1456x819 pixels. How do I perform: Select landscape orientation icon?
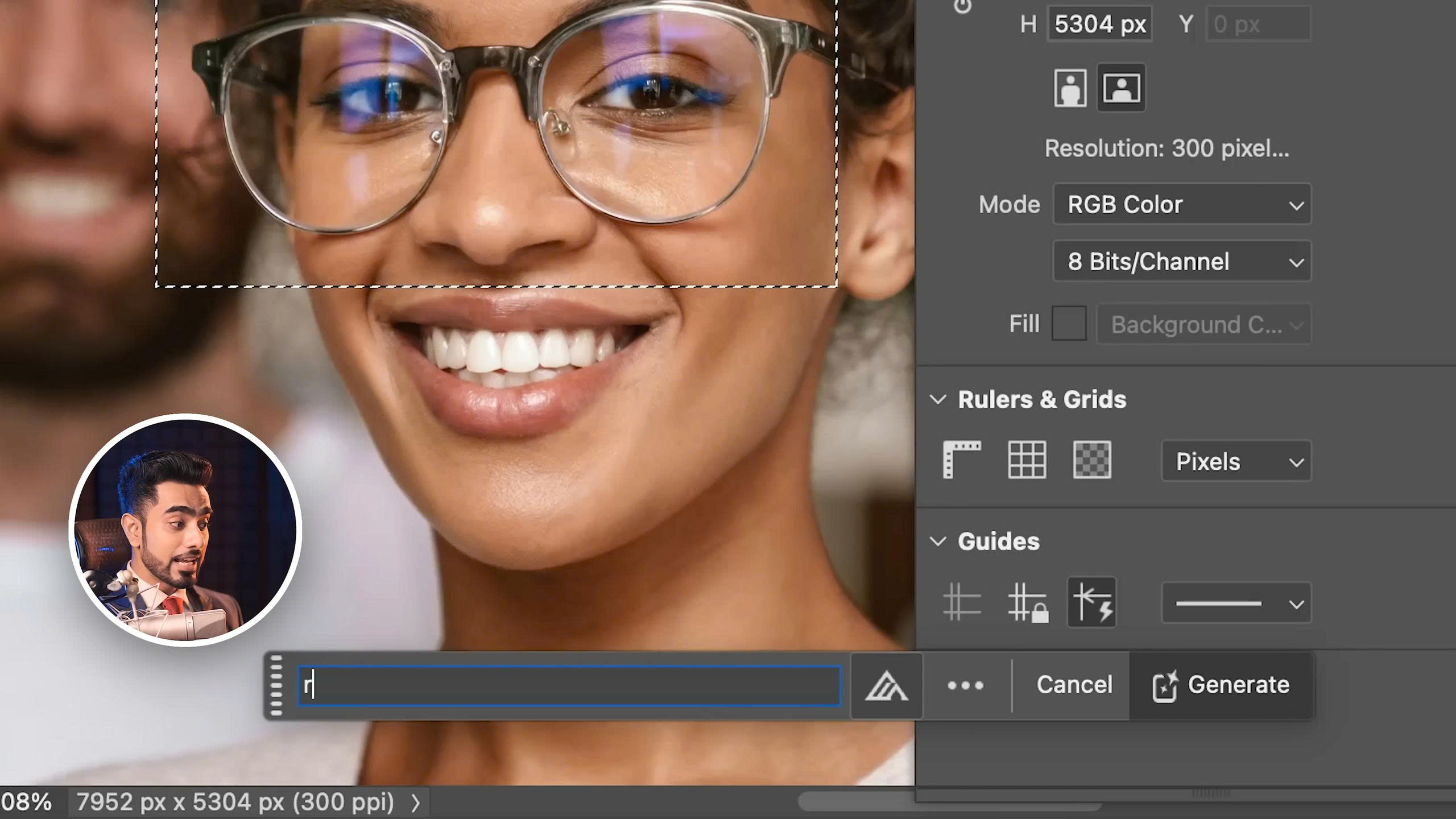[x=1120, y=88]
